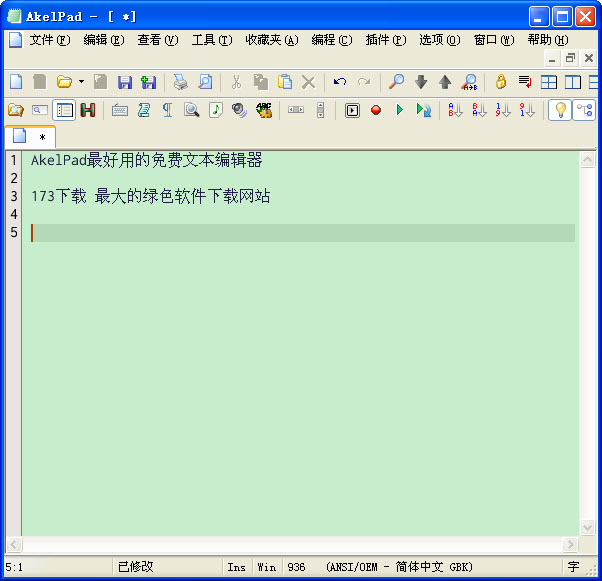Open the 工具(T) menu
The height and width of the screenshot is (581, 602).
[x=212, y=40]
